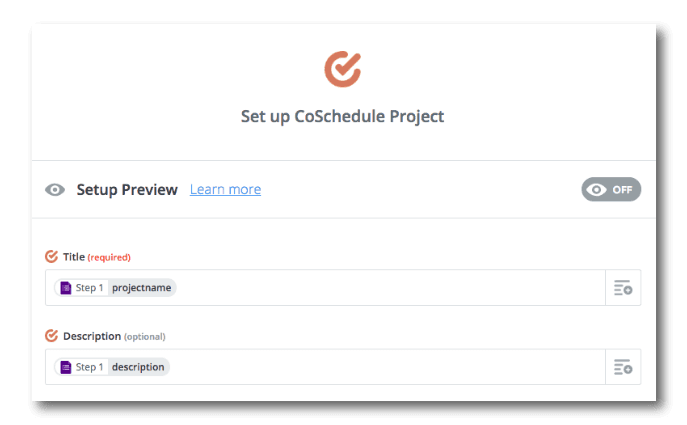The image size is (687, 425).
Task: Select the projectname field token
Action: pyautogui.click(x=142, y=288)
